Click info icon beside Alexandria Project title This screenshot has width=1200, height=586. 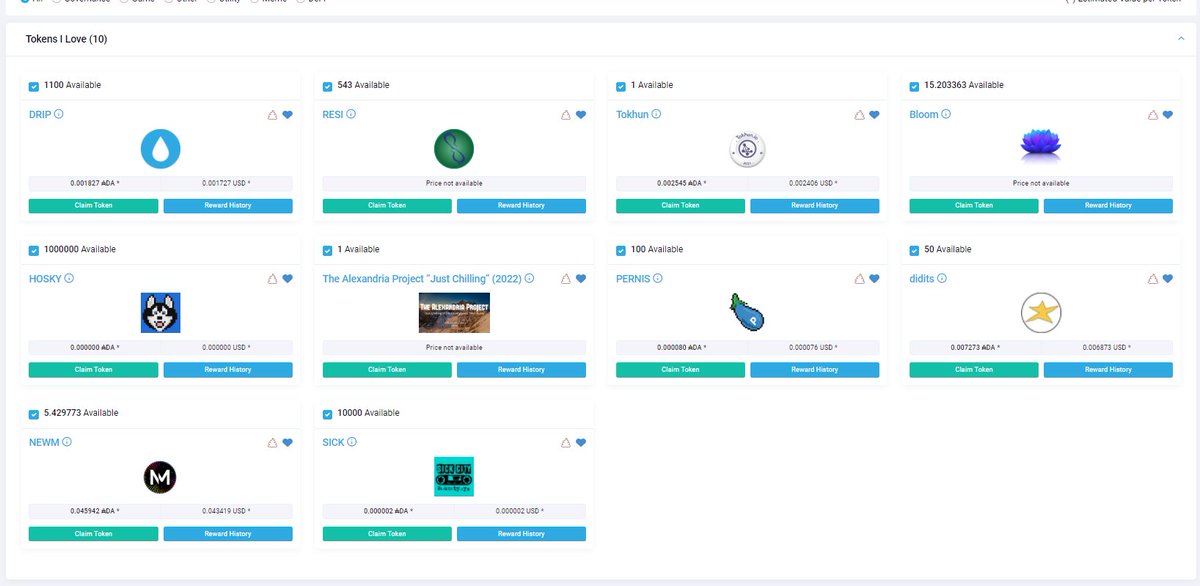(530, 279)
